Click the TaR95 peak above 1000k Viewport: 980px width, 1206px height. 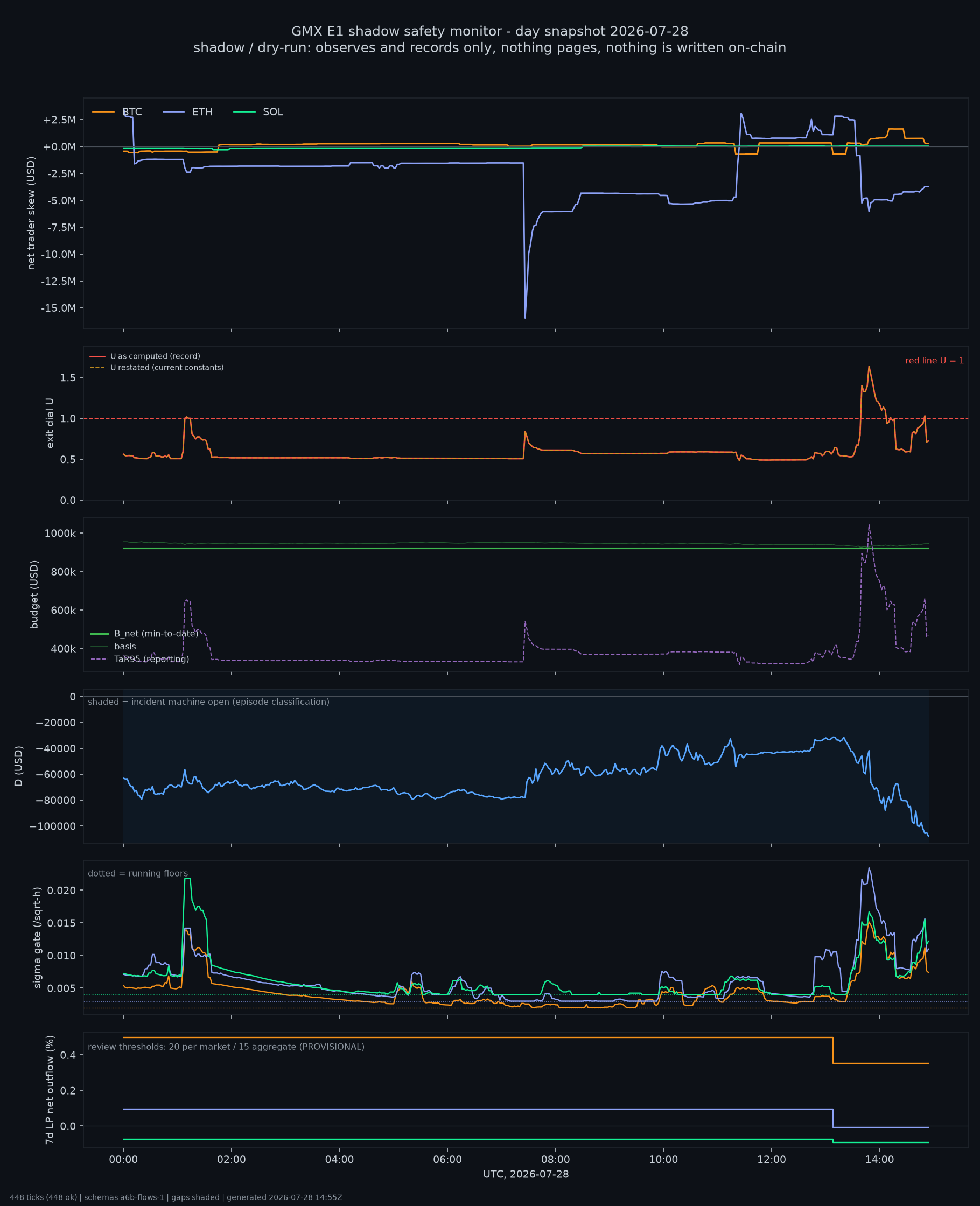(869, 525)
